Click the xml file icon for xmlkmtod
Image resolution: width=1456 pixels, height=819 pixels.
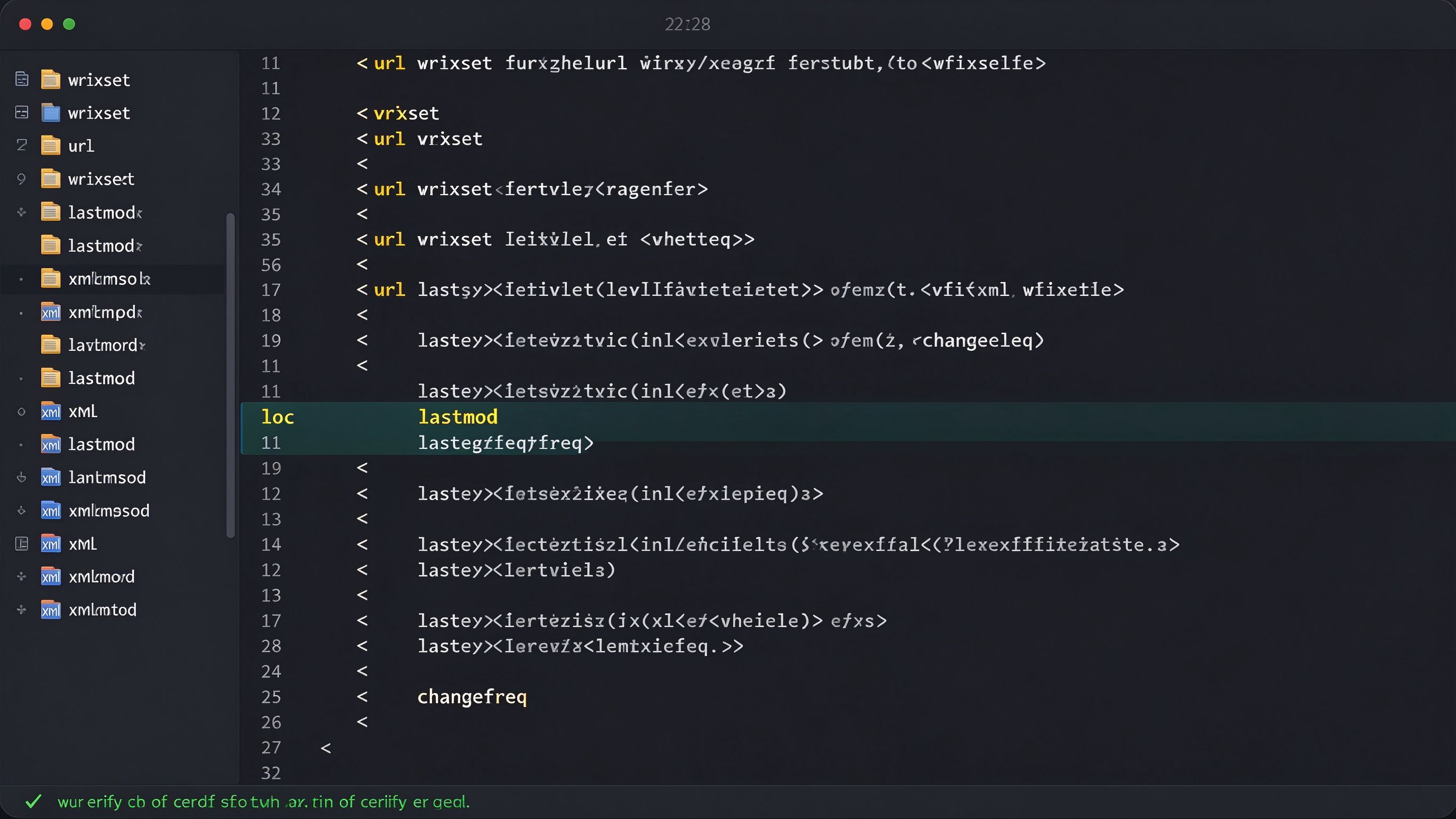pos(51,609)
